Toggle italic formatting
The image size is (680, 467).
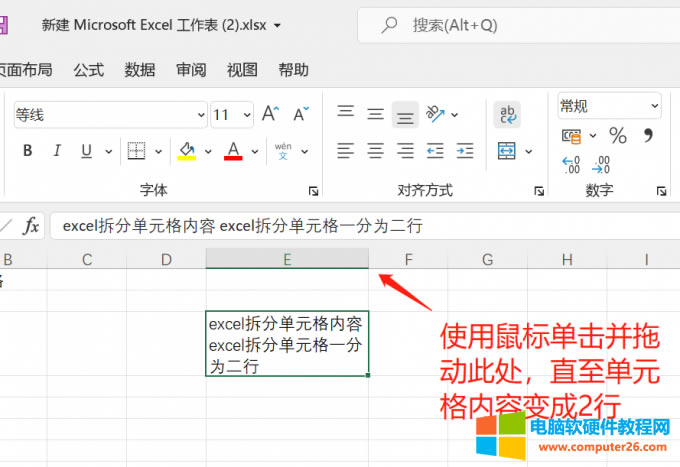click(57, 151)
